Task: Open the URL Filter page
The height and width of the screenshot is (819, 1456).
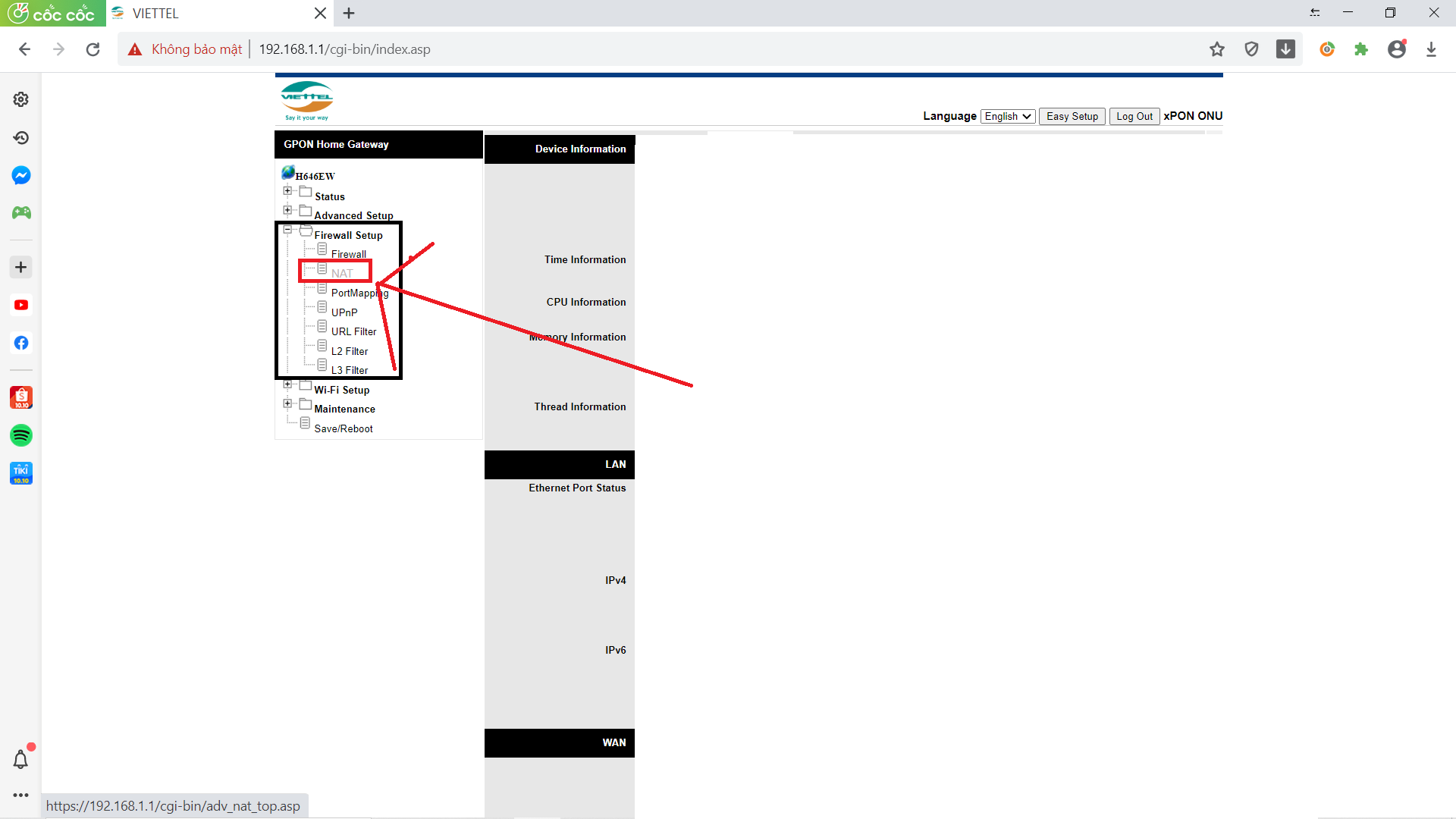Action: (x=353, y=331)
